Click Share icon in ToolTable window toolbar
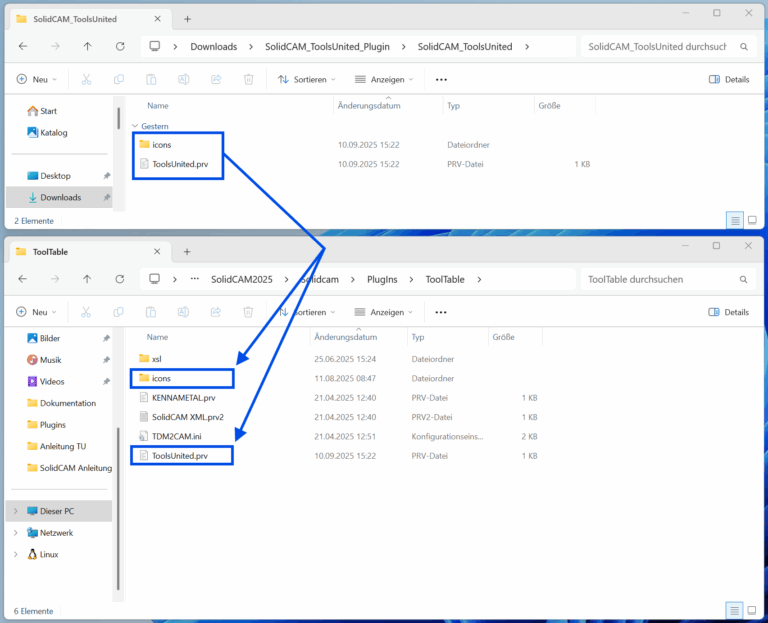 tap(216, 312)
